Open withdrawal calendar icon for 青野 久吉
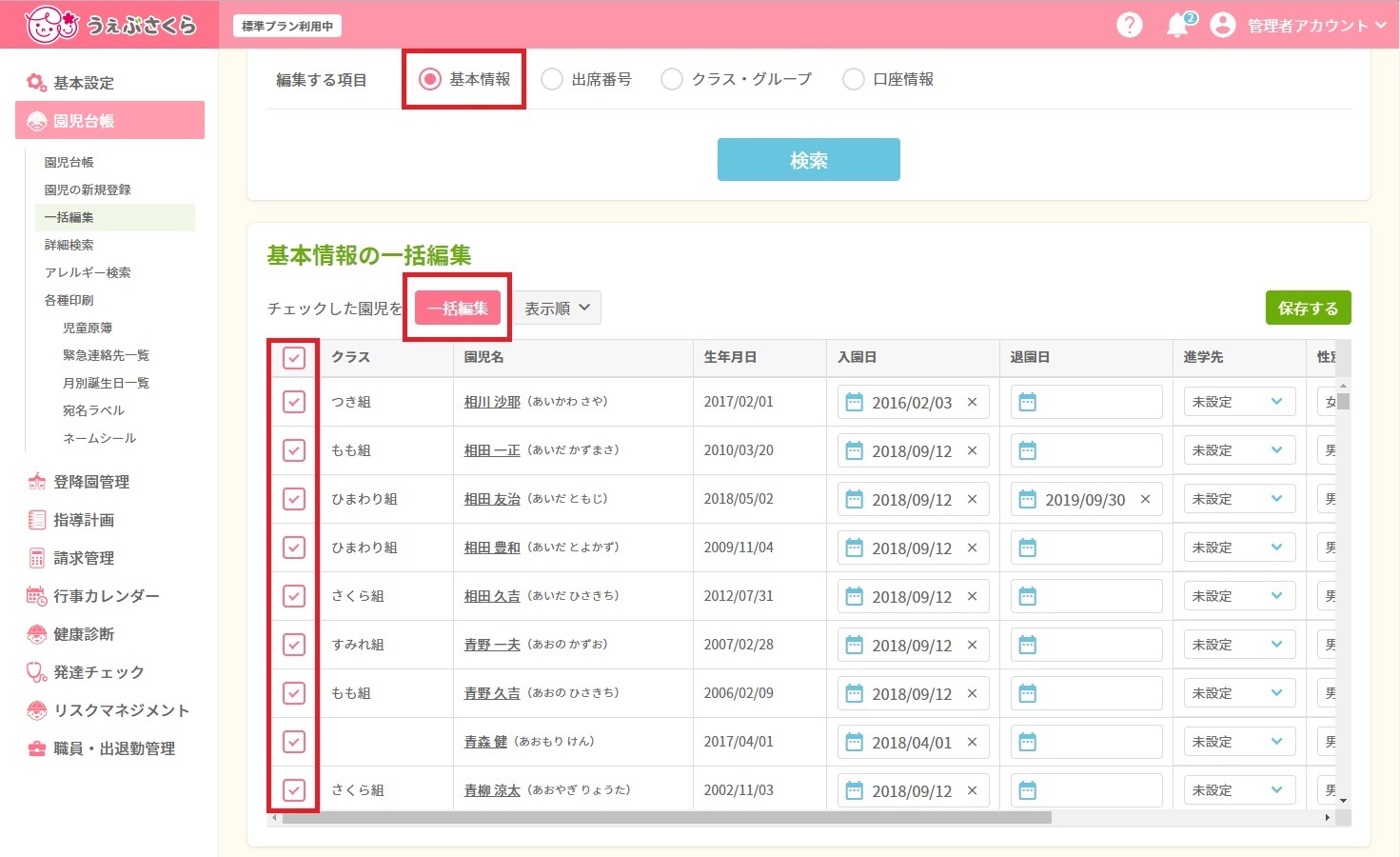This screenshot has width=1400, height=857. [x=1027, y=693]
